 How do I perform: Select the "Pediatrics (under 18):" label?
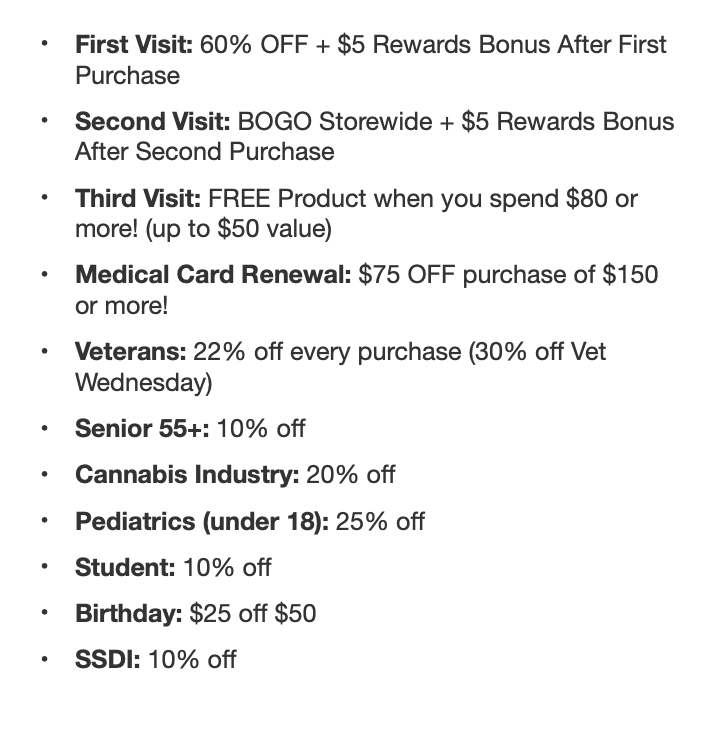pos(202,521)
